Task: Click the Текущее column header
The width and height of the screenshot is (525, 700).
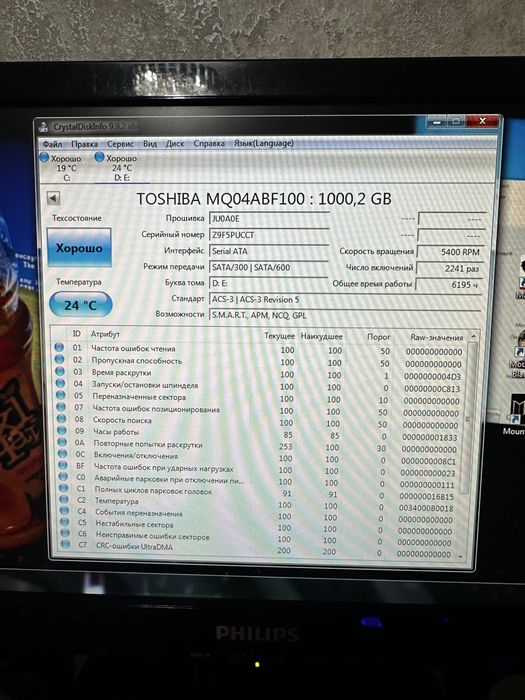Action: coord(279,336)
